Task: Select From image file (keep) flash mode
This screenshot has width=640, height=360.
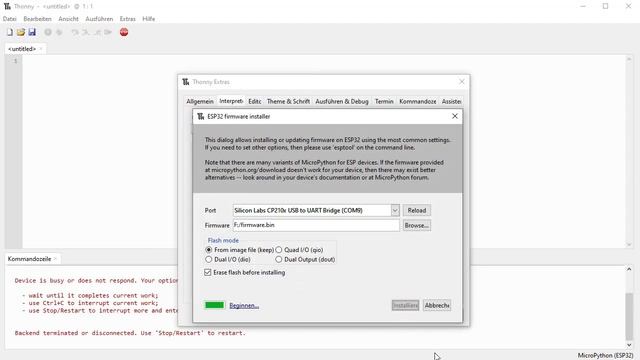Action: (x=209, y=250)
